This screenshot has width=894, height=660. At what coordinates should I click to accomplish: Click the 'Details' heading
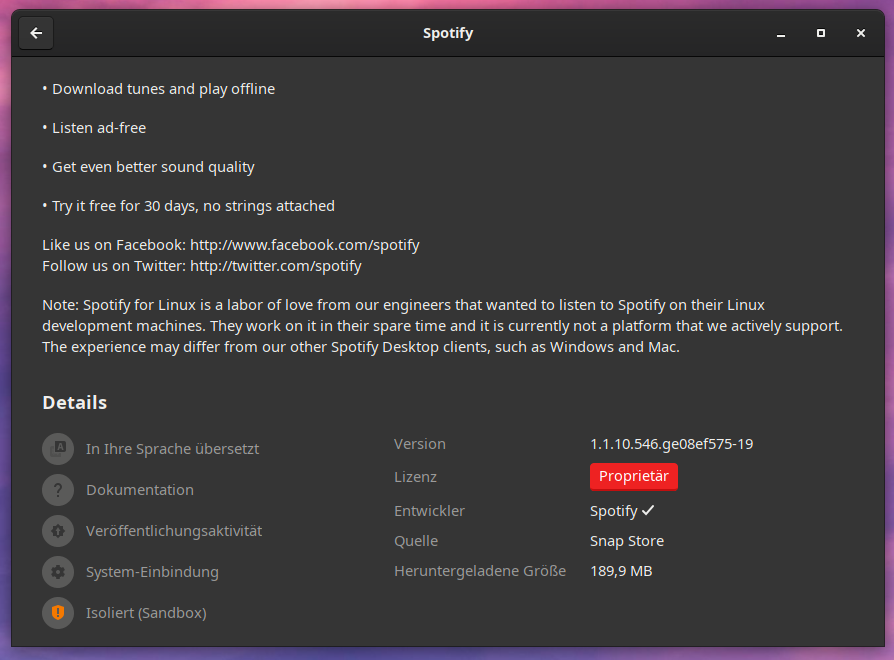tap(75, 403)
